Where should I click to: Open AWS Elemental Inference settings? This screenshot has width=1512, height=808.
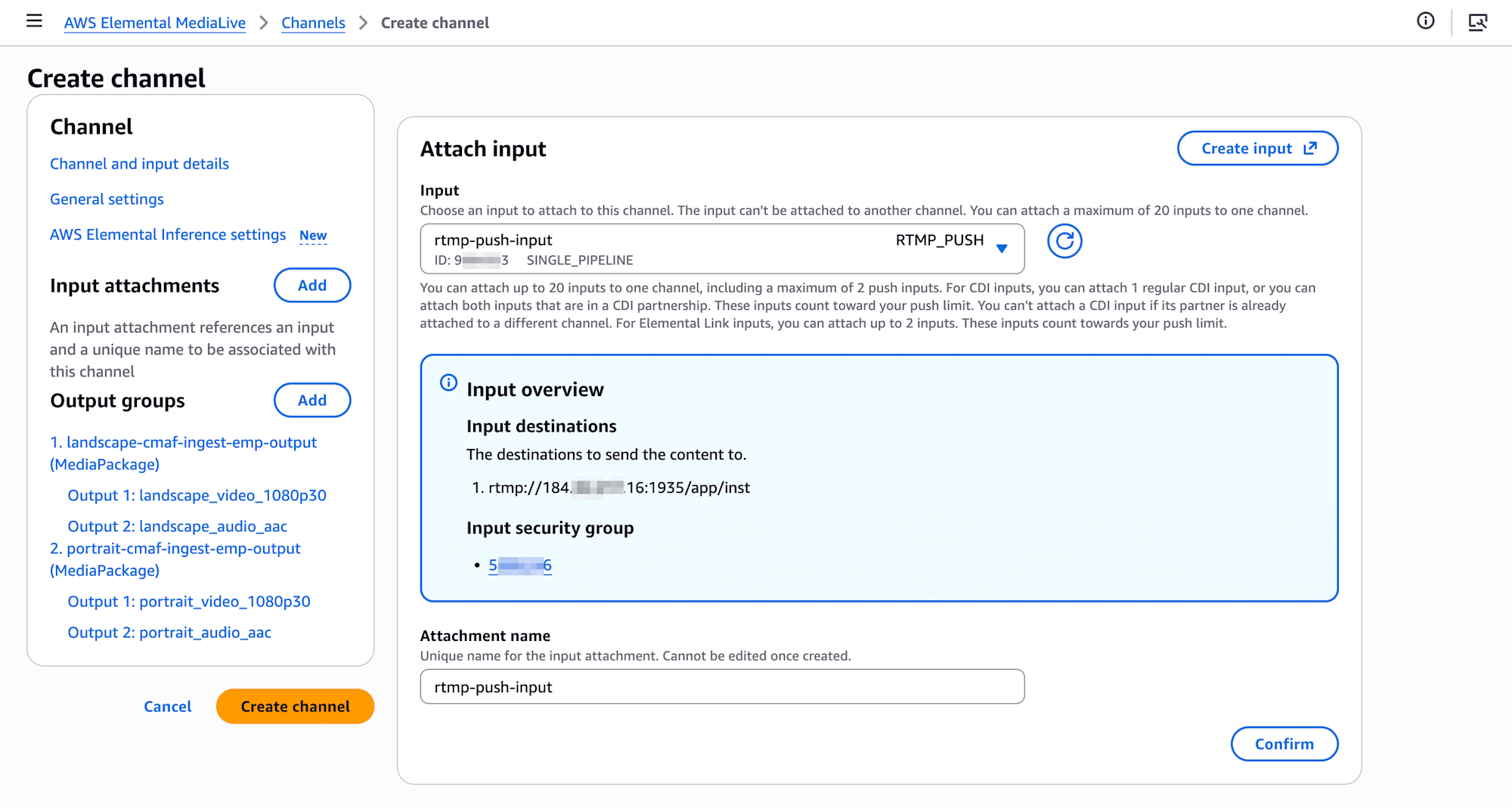[x=168, y=235]
